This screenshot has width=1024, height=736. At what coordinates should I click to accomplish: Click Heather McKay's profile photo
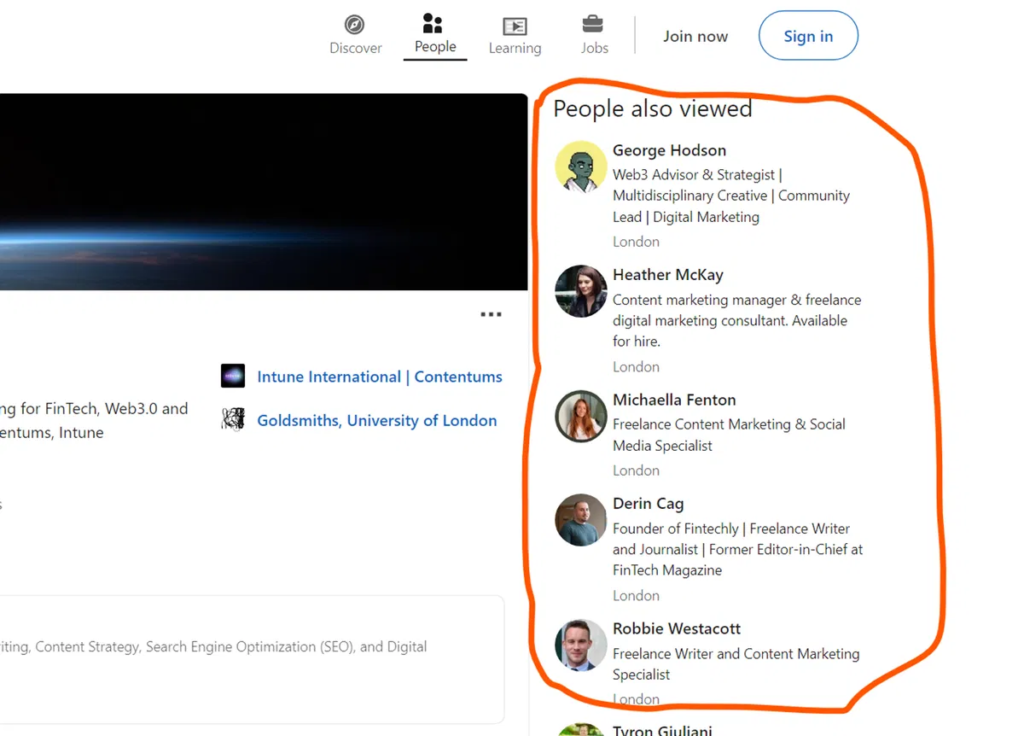click(580, 291)
